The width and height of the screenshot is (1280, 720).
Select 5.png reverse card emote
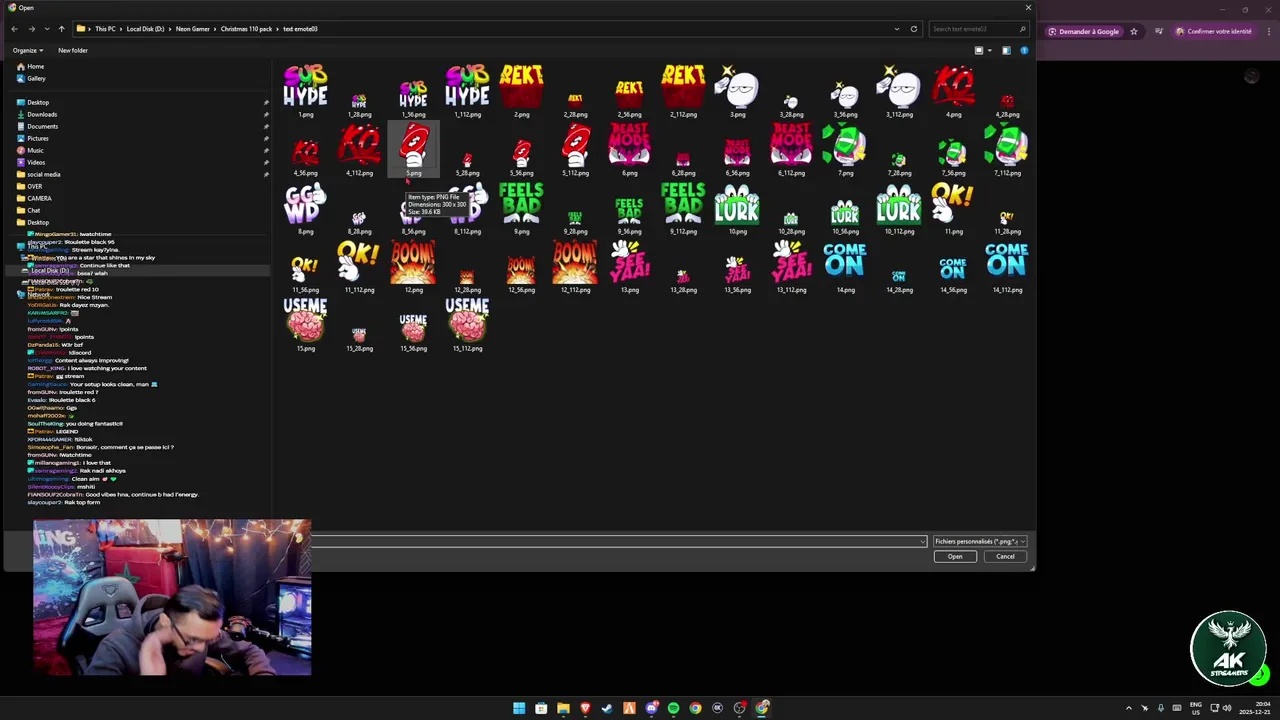(413, 150)
